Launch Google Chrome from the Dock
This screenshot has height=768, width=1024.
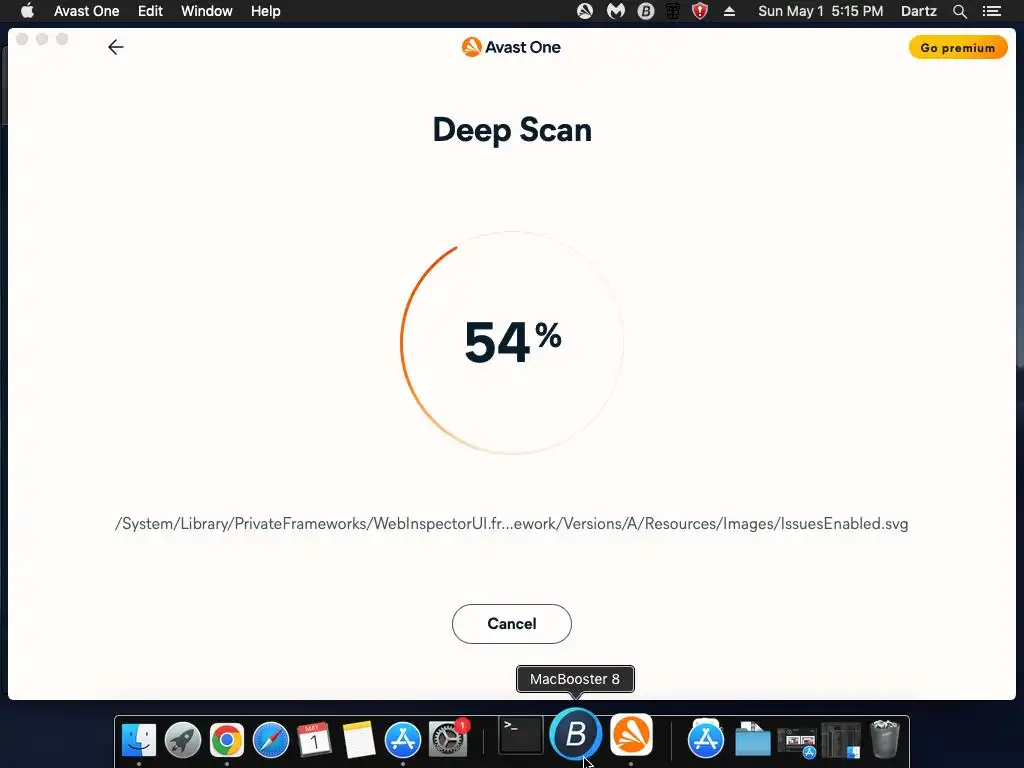pyautogui.click(x=227, y=739)
